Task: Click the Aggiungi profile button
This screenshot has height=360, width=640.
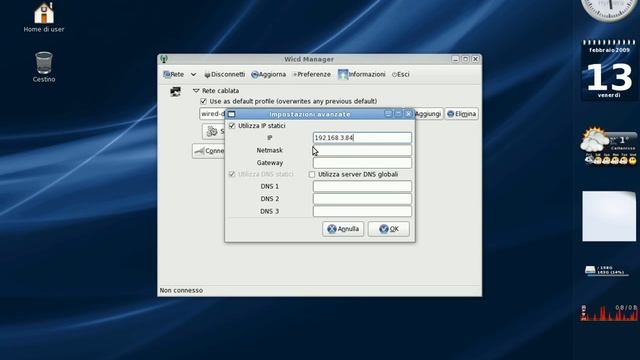Action: [x=428, y=114]
